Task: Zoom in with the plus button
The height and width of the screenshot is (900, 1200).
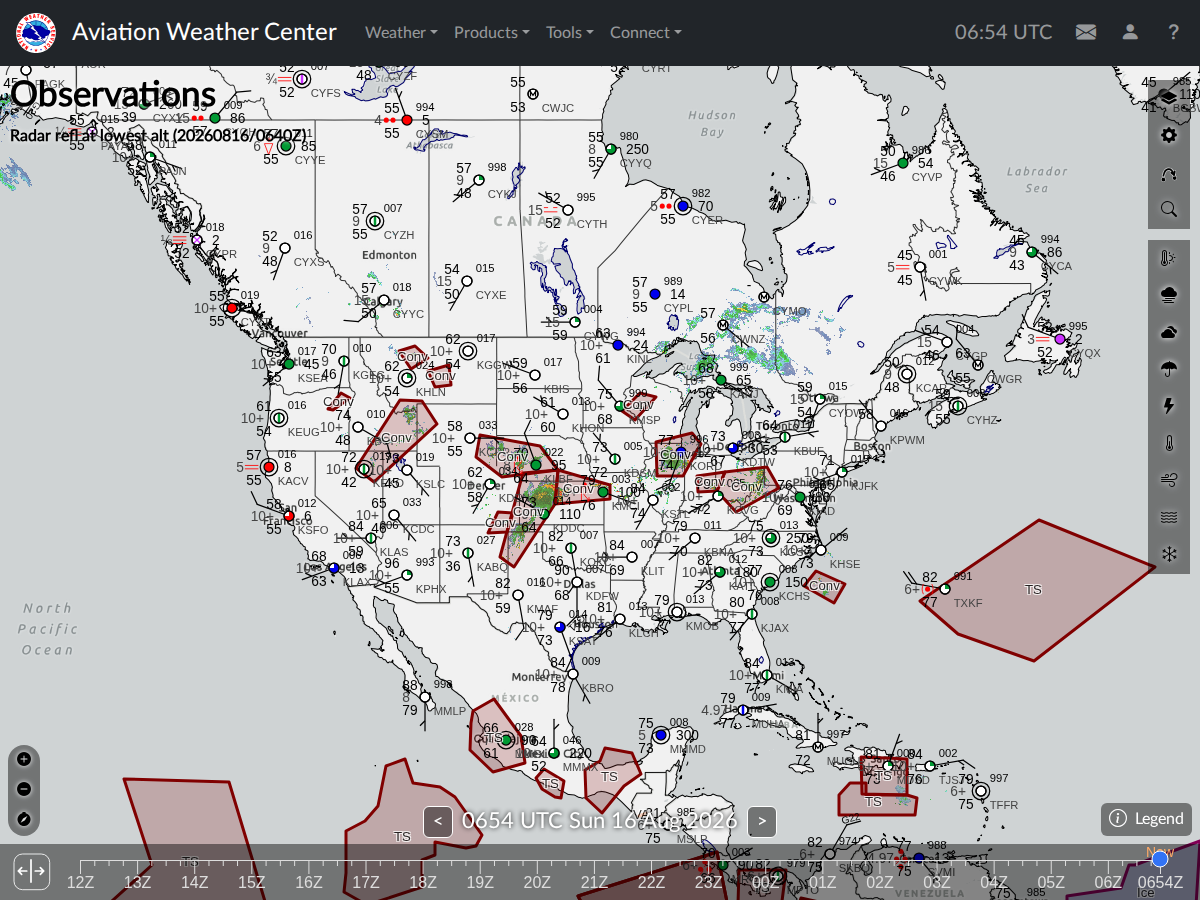Action: click(x=24, y=759)
